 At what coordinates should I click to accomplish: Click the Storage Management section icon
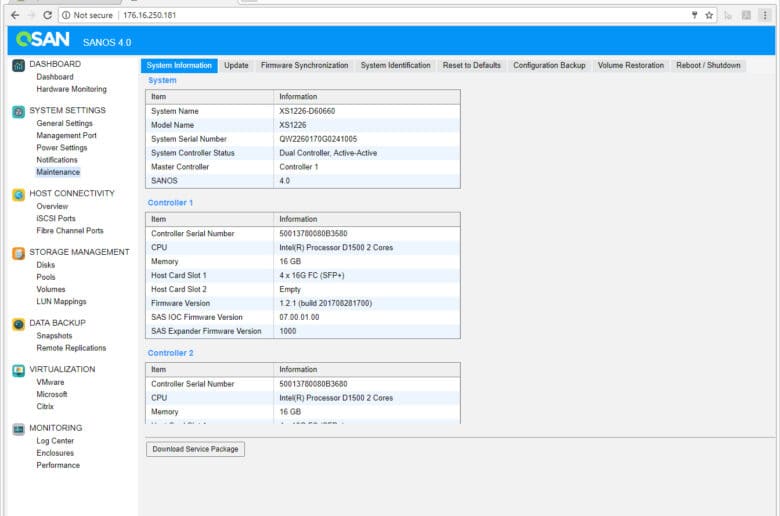[x=18, y=253]
